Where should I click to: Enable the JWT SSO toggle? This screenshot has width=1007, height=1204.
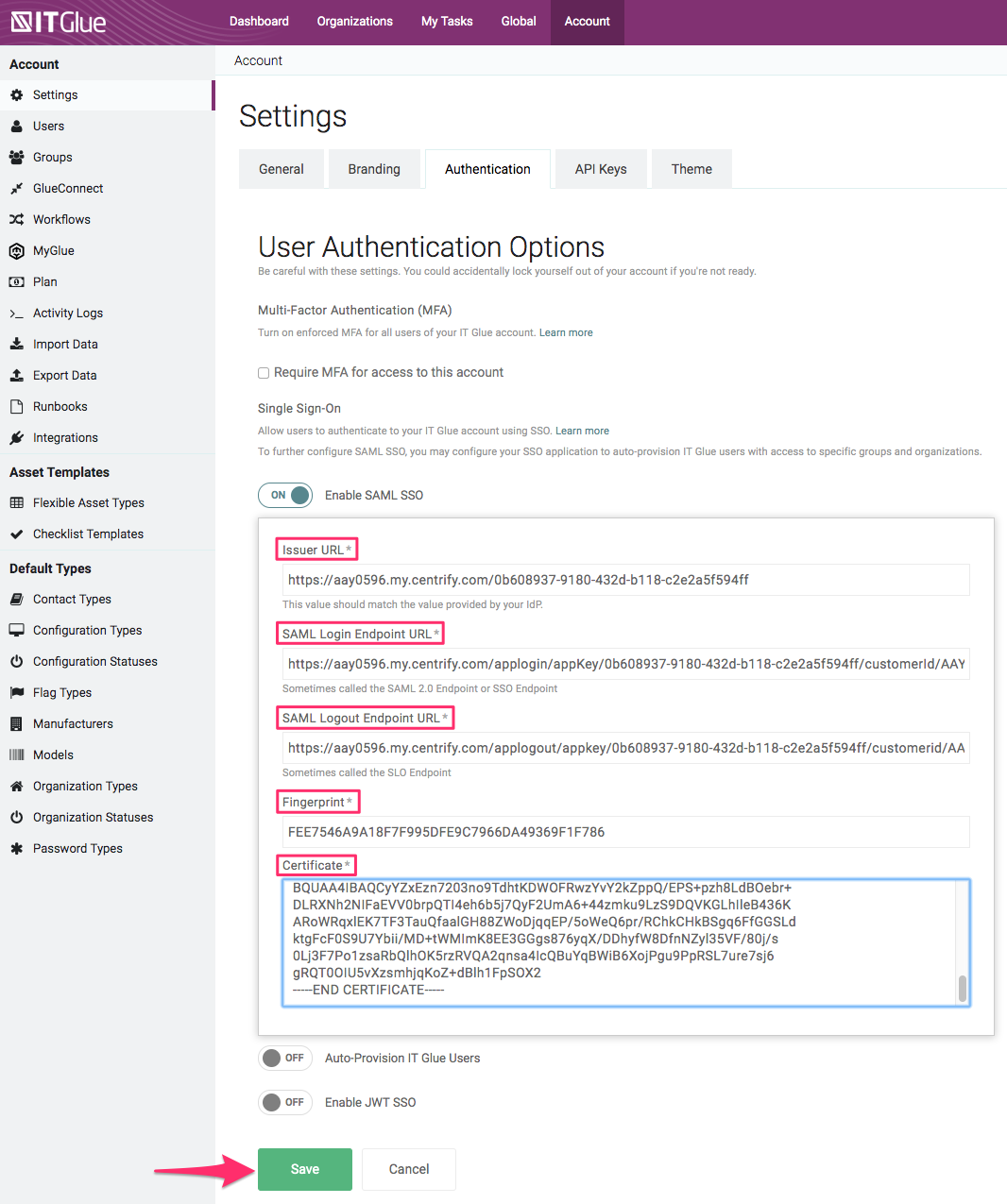pos(285,1102)
